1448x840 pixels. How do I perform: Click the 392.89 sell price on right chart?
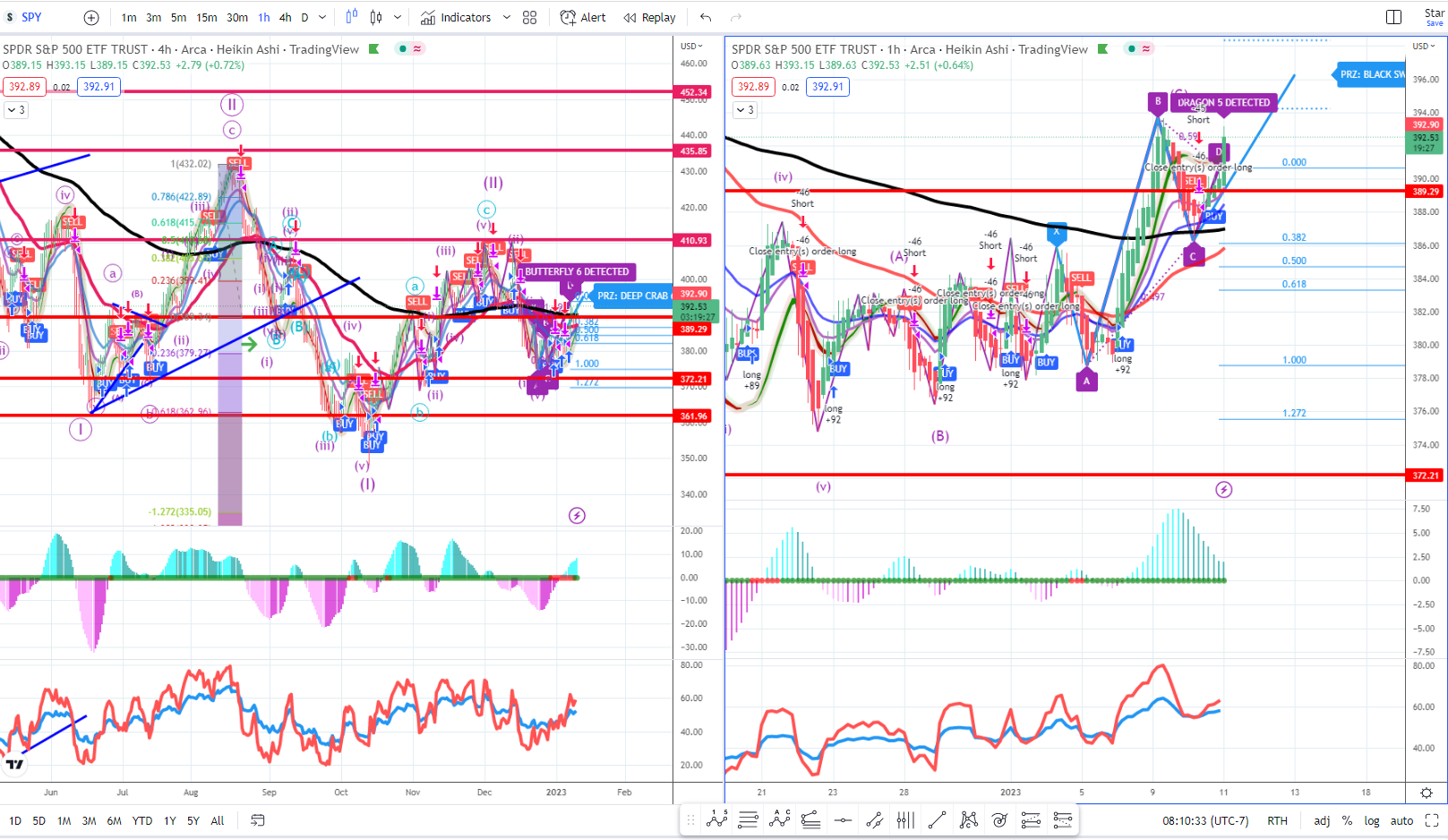[753, 87]
